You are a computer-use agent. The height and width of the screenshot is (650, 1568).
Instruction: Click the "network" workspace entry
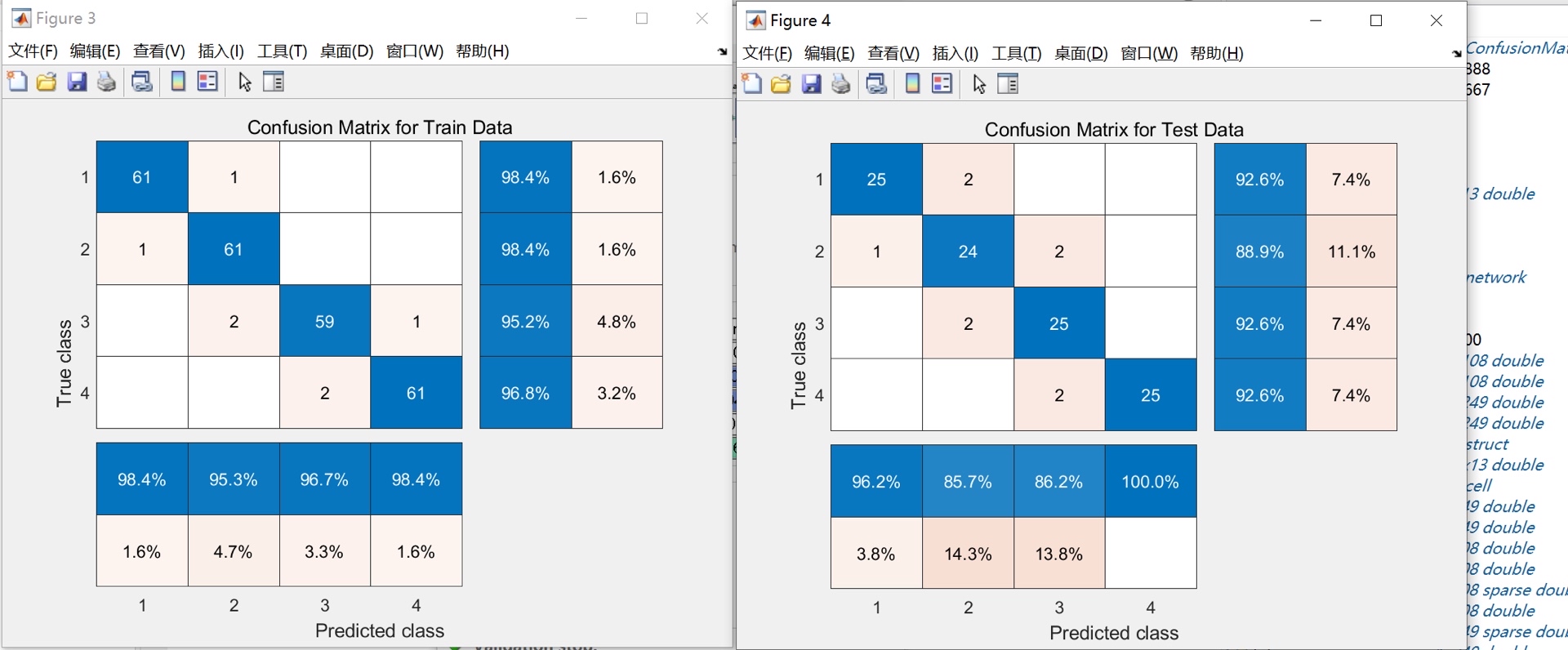click(1496, 278)
